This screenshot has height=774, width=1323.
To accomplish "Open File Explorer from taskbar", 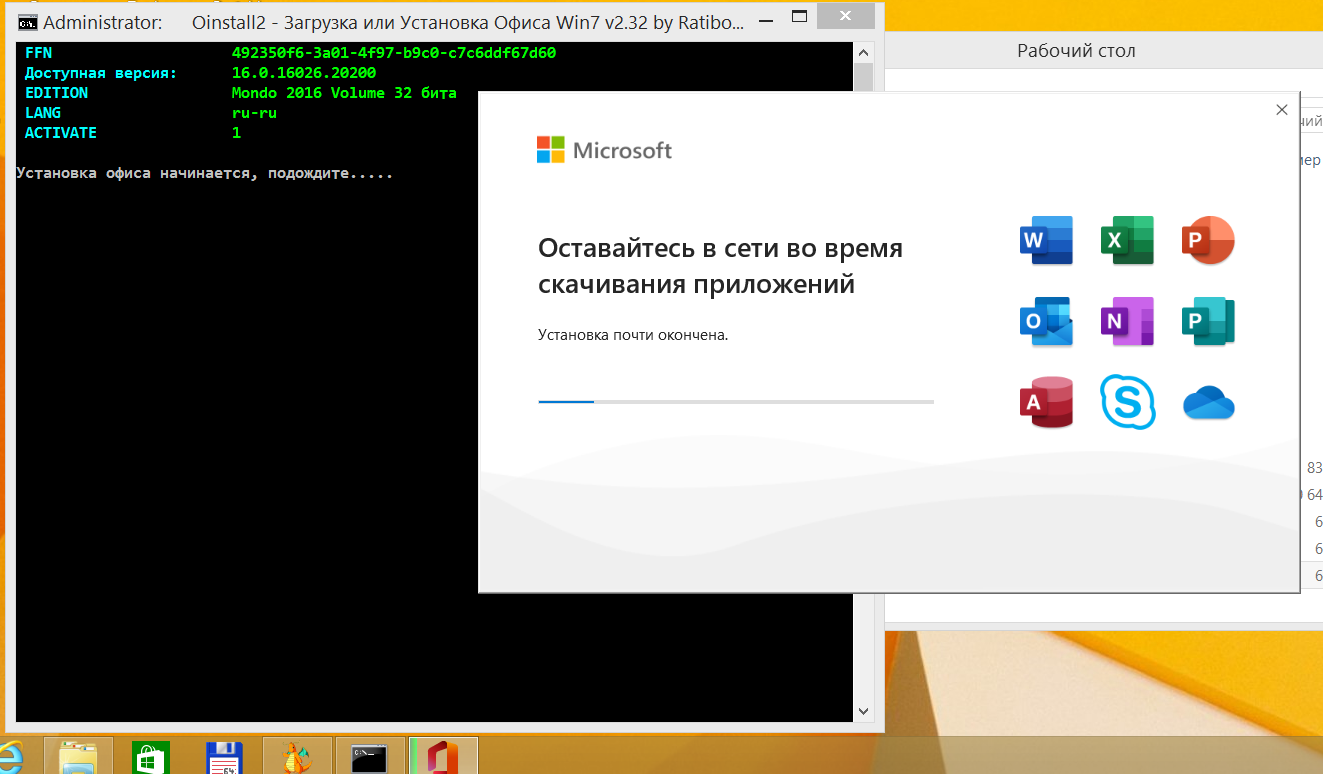I will (x=79, y=757).
